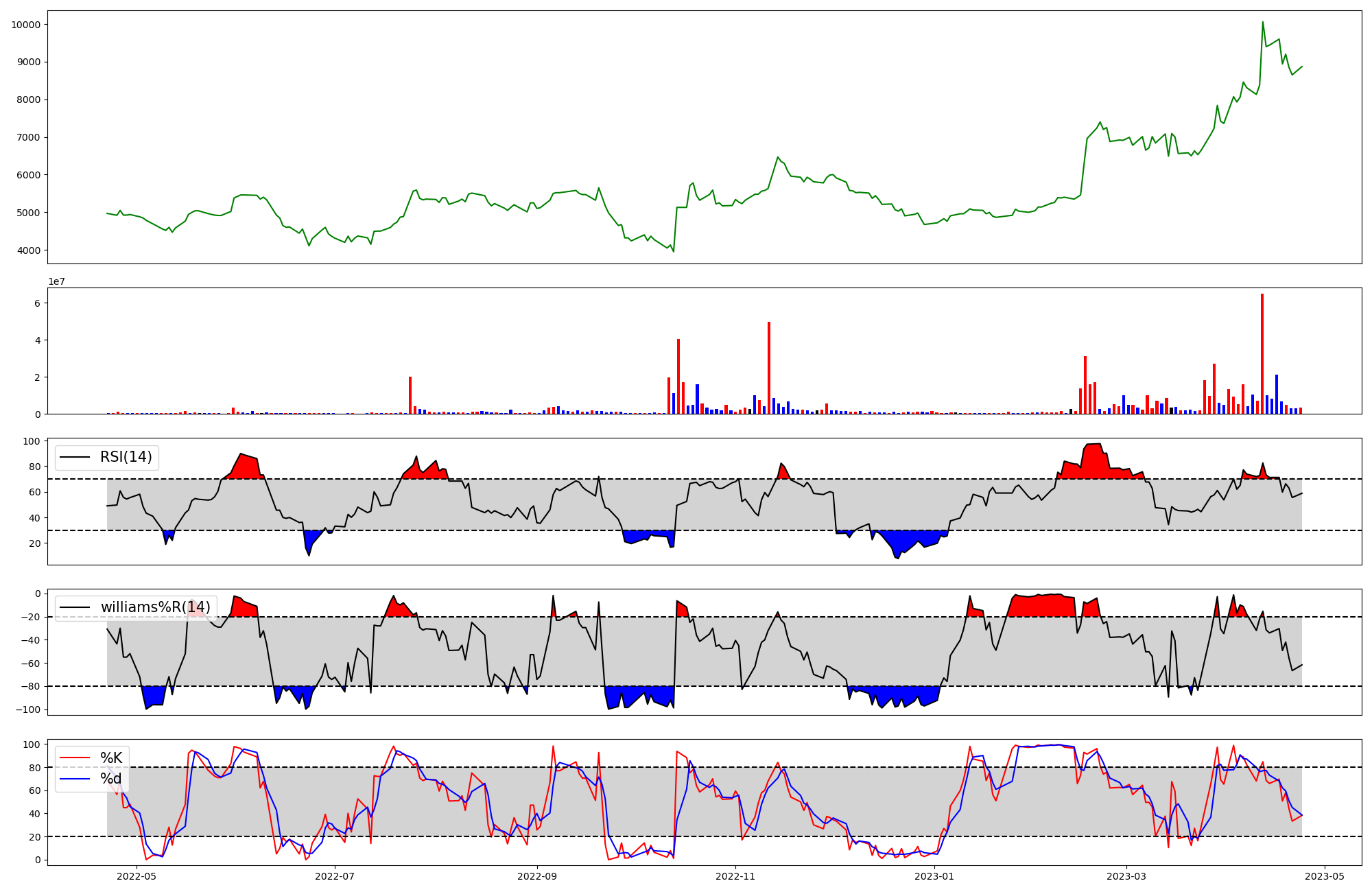Click the black RSI legend line sample

tap(75, 457)
